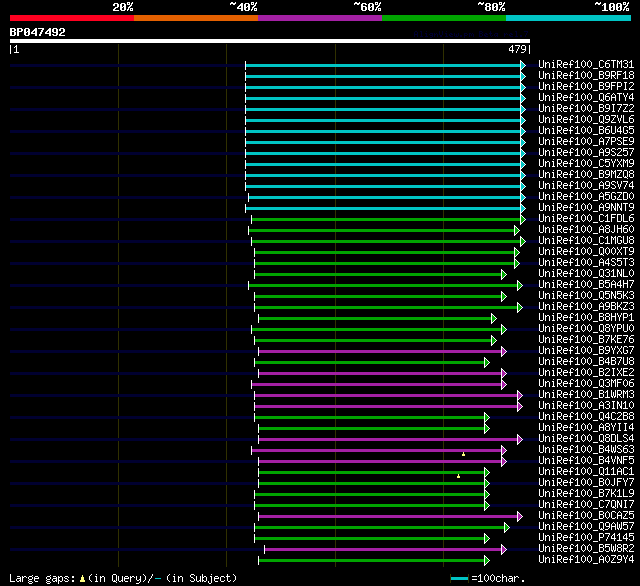Click the purple alignment bar for B9YXG7
This screenshot has width=640, height=586.
tap(380, 351)
